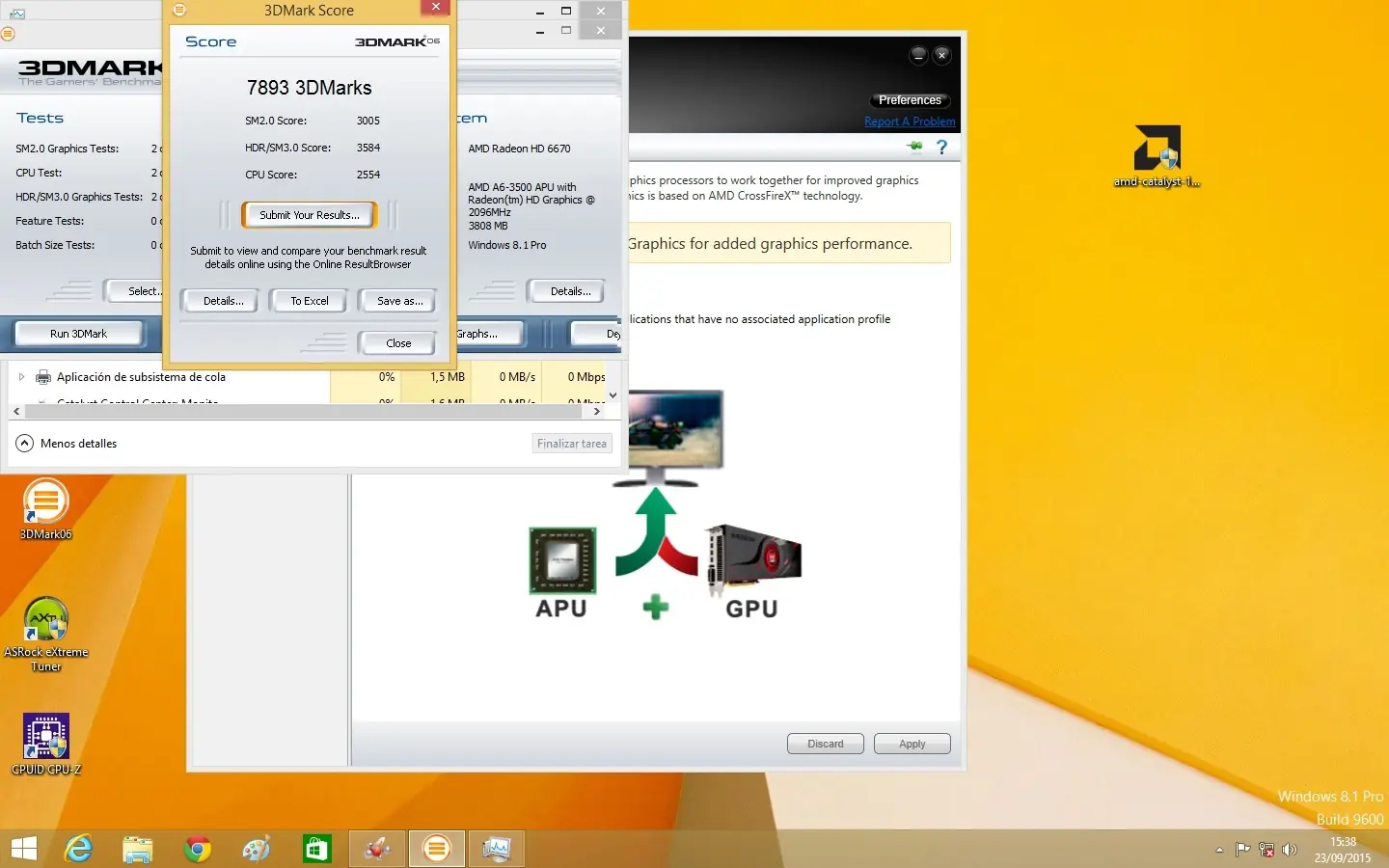
Task: Click Apply button in Catalyst
Action: pos(912,744)
